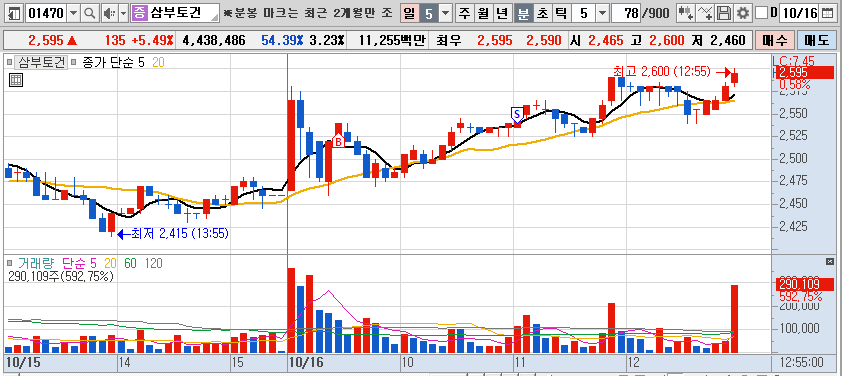Open the dropdown arrow beside the speaker icon

point(124,13)
